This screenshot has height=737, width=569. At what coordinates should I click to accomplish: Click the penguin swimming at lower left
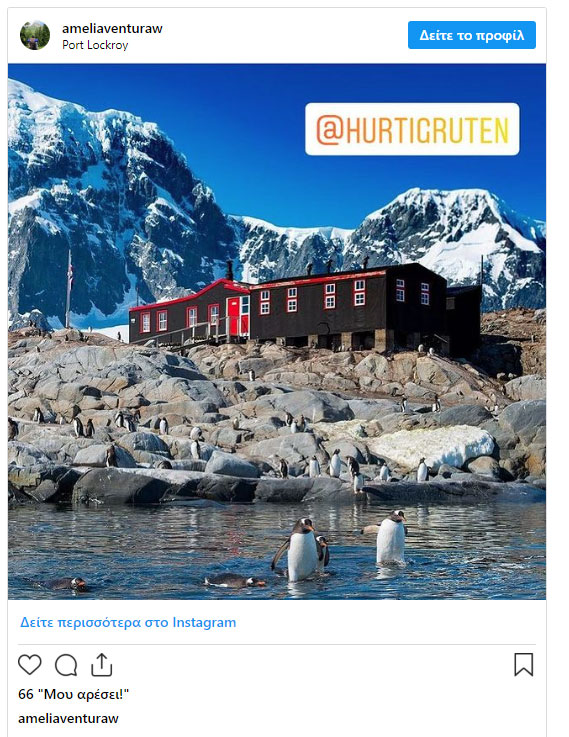pyautogui.click(x=68, y=584)
